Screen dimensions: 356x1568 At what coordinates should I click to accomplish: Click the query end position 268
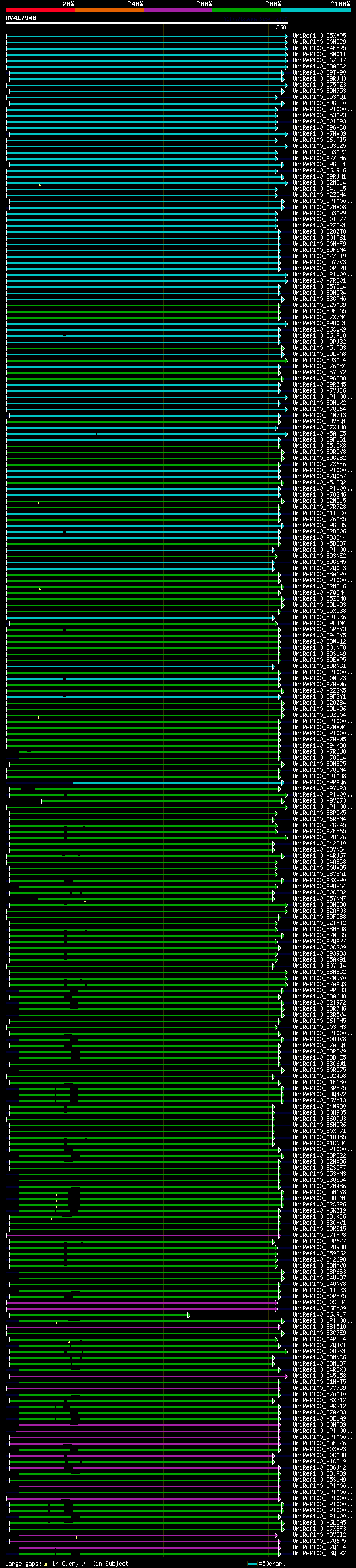281,27
